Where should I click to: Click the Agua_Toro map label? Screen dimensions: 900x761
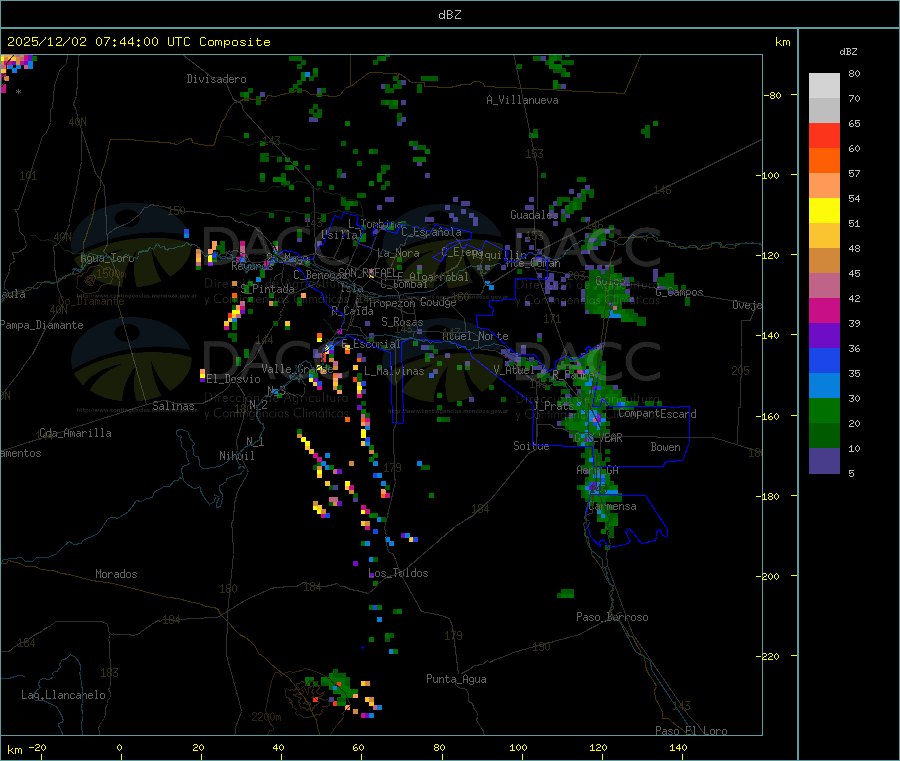(x=107, y=258)
